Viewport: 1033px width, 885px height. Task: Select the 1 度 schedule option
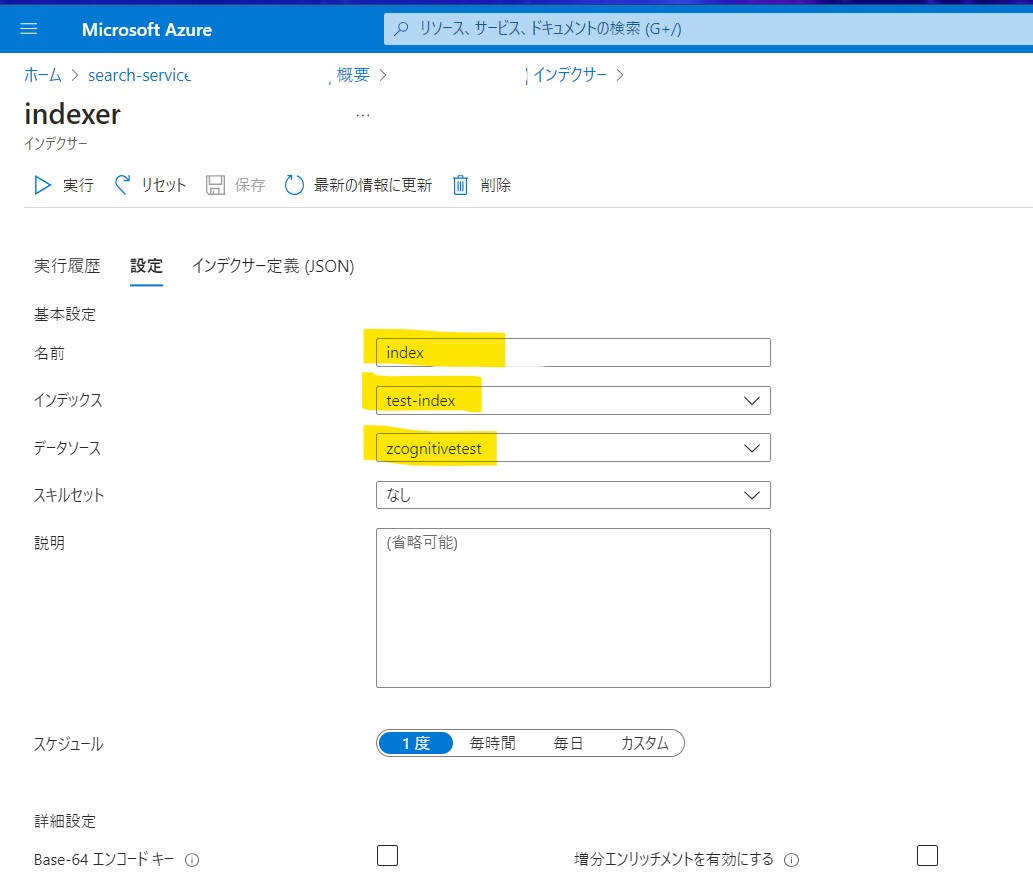(416, 743)
